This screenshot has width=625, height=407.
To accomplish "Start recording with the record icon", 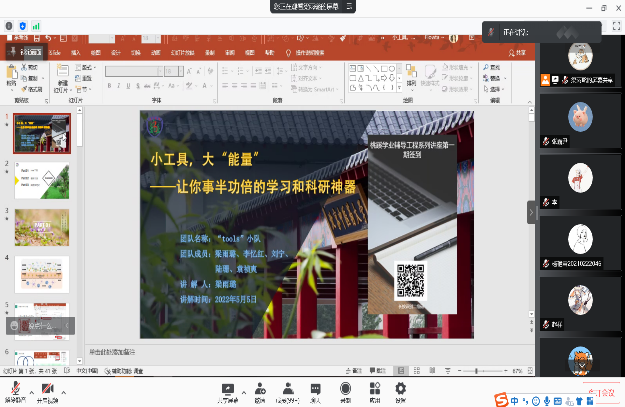I will (345, 389).
